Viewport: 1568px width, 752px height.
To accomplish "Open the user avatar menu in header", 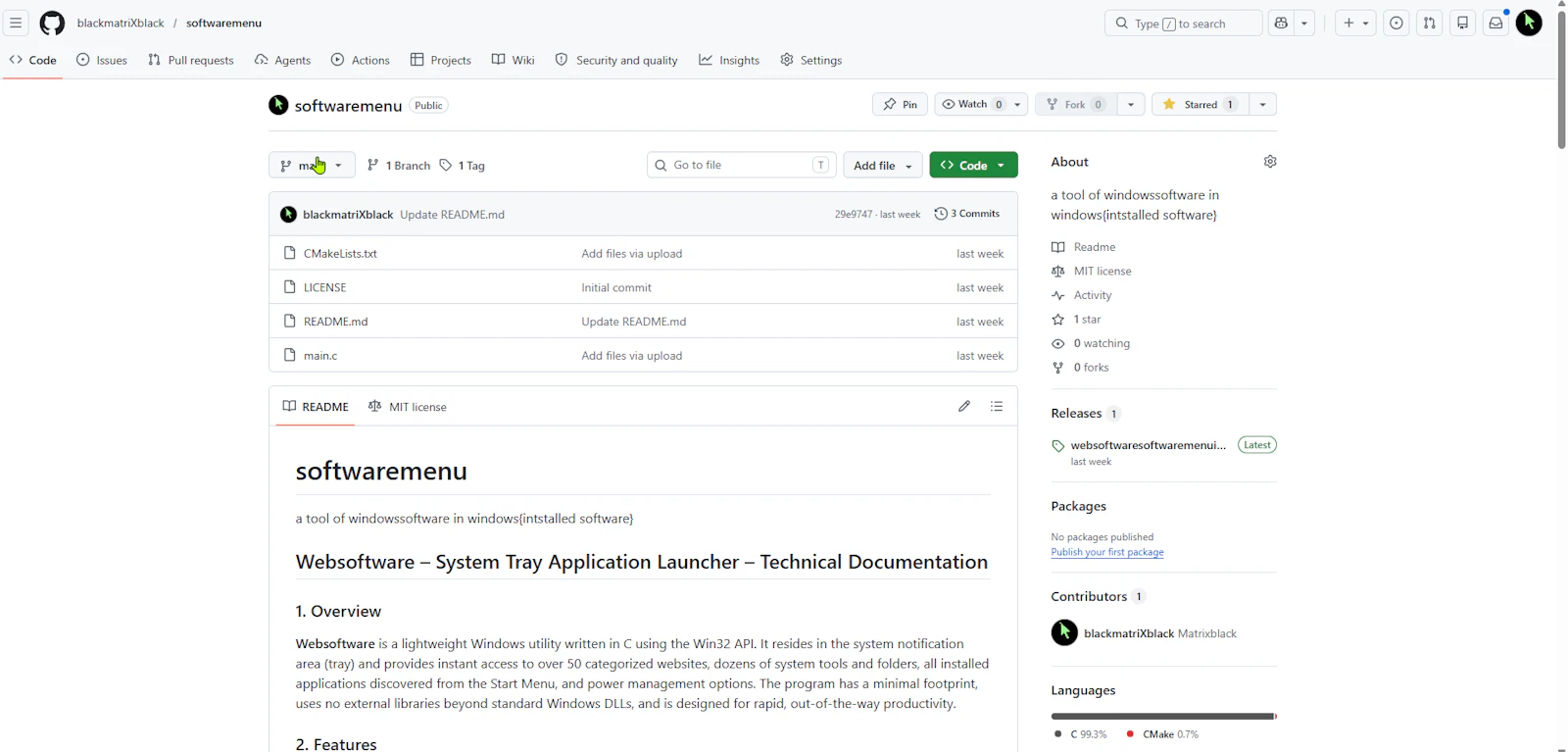I will (x=1529, y=23).
